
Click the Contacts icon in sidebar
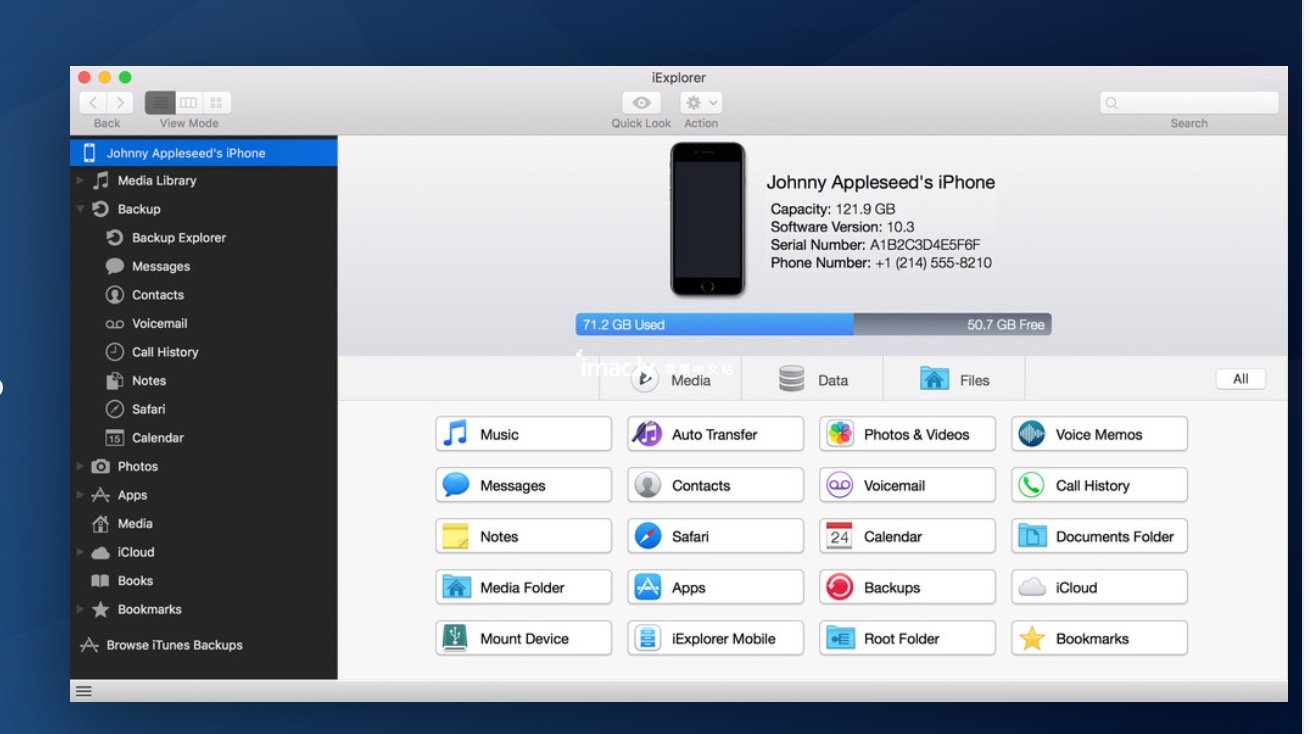click(x=115, y=295)
